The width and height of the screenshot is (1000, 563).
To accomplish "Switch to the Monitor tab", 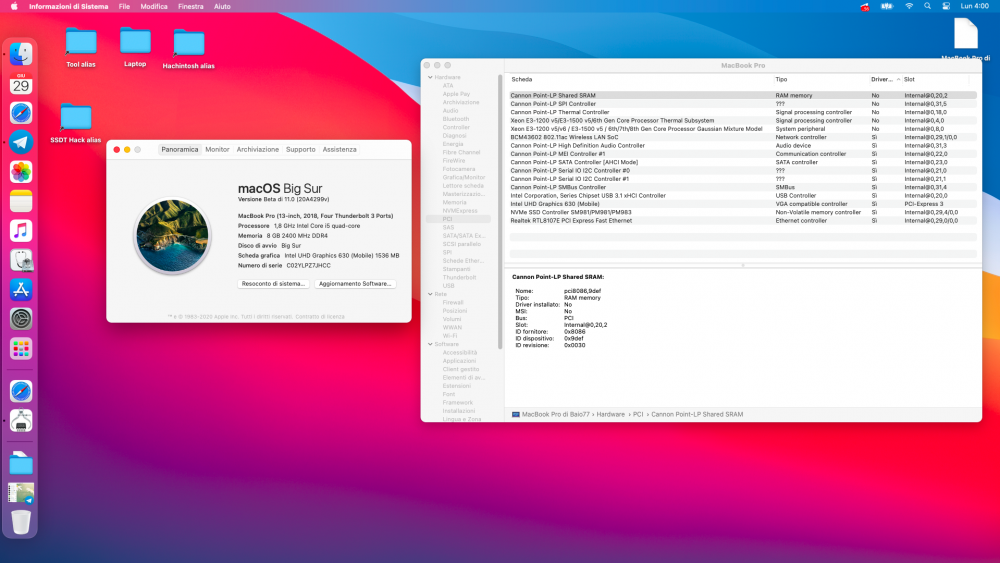I will click(x=217, y=149).
